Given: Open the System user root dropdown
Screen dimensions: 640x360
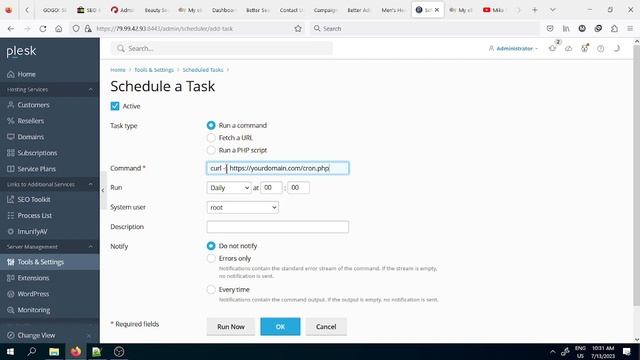Looking at the screenshot, I should click(242, 207).
